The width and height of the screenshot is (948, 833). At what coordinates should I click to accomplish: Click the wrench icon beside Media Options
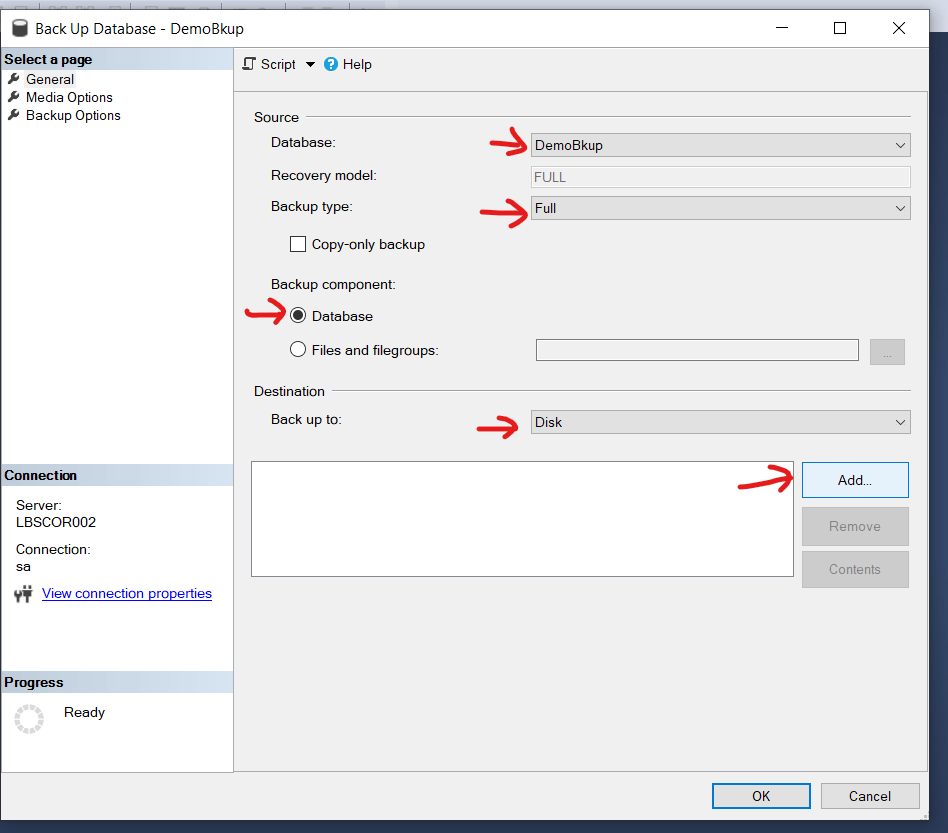click(14, 97)
